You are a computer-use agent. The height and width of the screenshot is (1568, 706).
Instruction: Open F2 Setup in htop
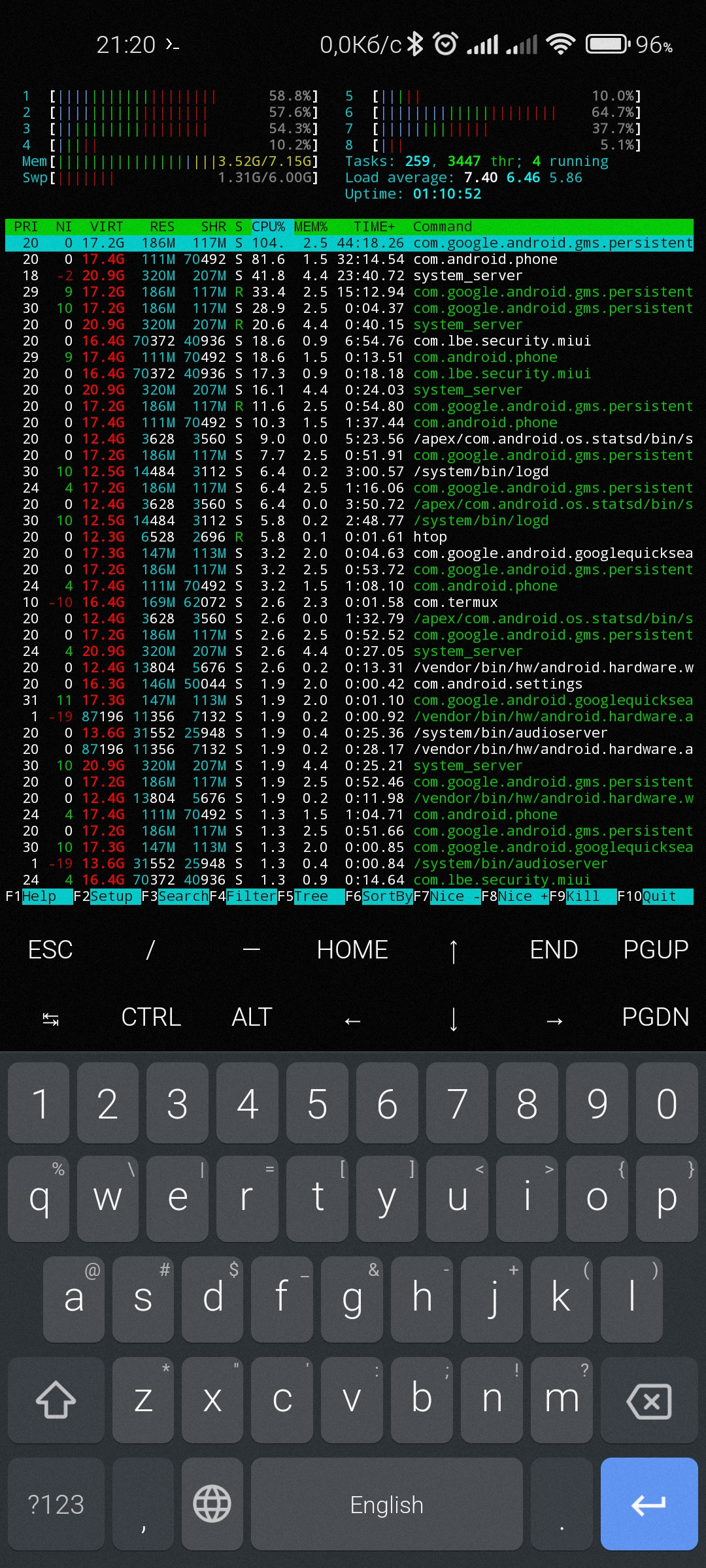tap(107, 896)
